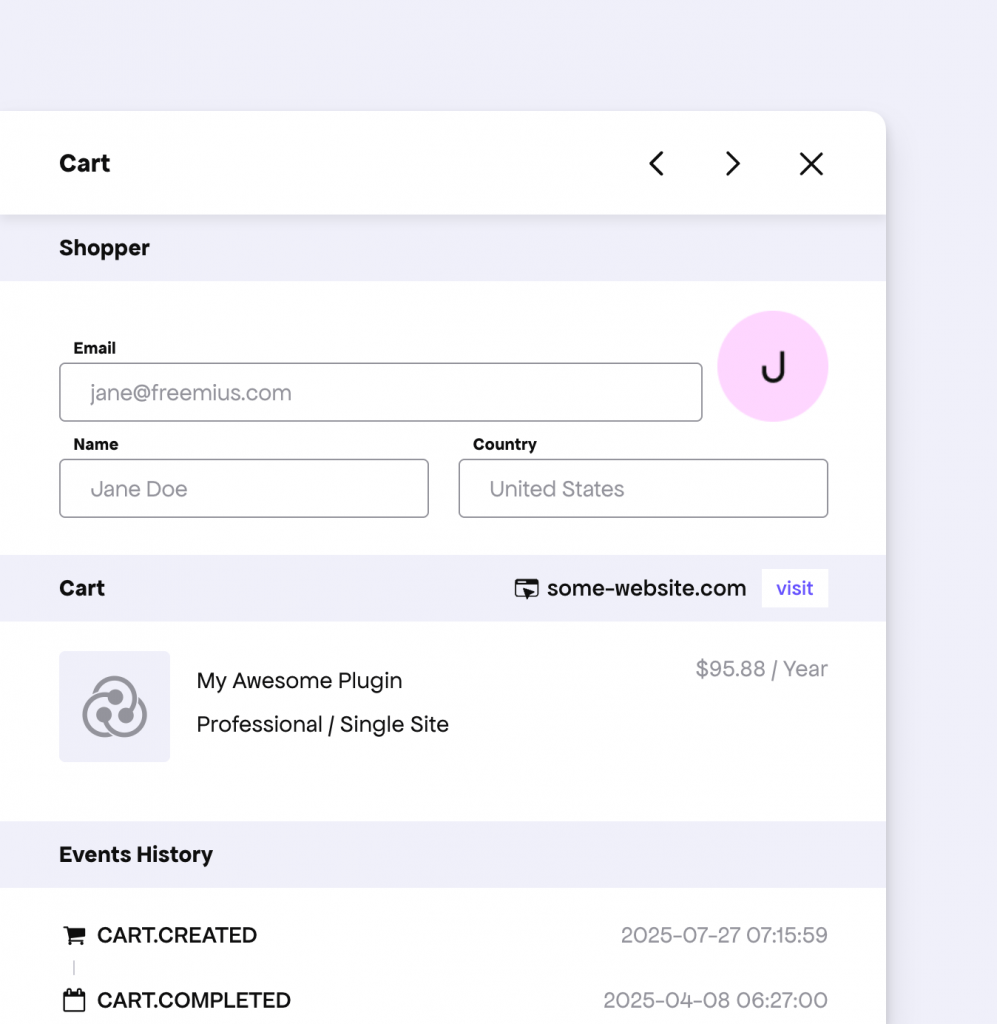
Task: Select the Professional / Single Site plan text
Action: 322,724
